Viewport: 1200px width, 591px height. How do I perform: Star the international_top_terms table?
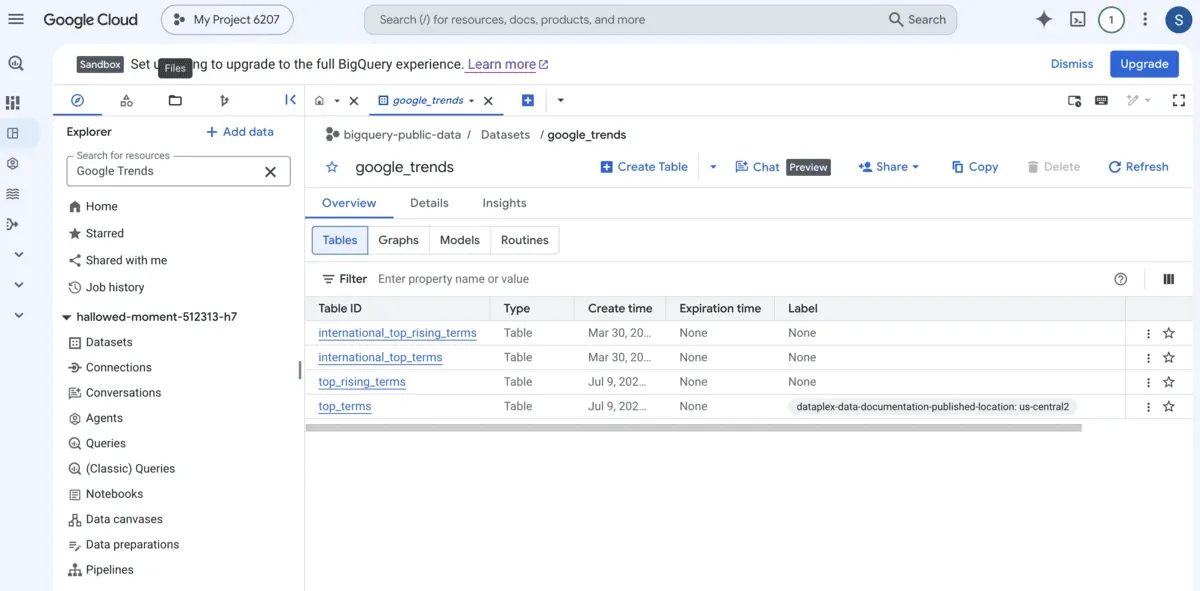pos(1168,357)
